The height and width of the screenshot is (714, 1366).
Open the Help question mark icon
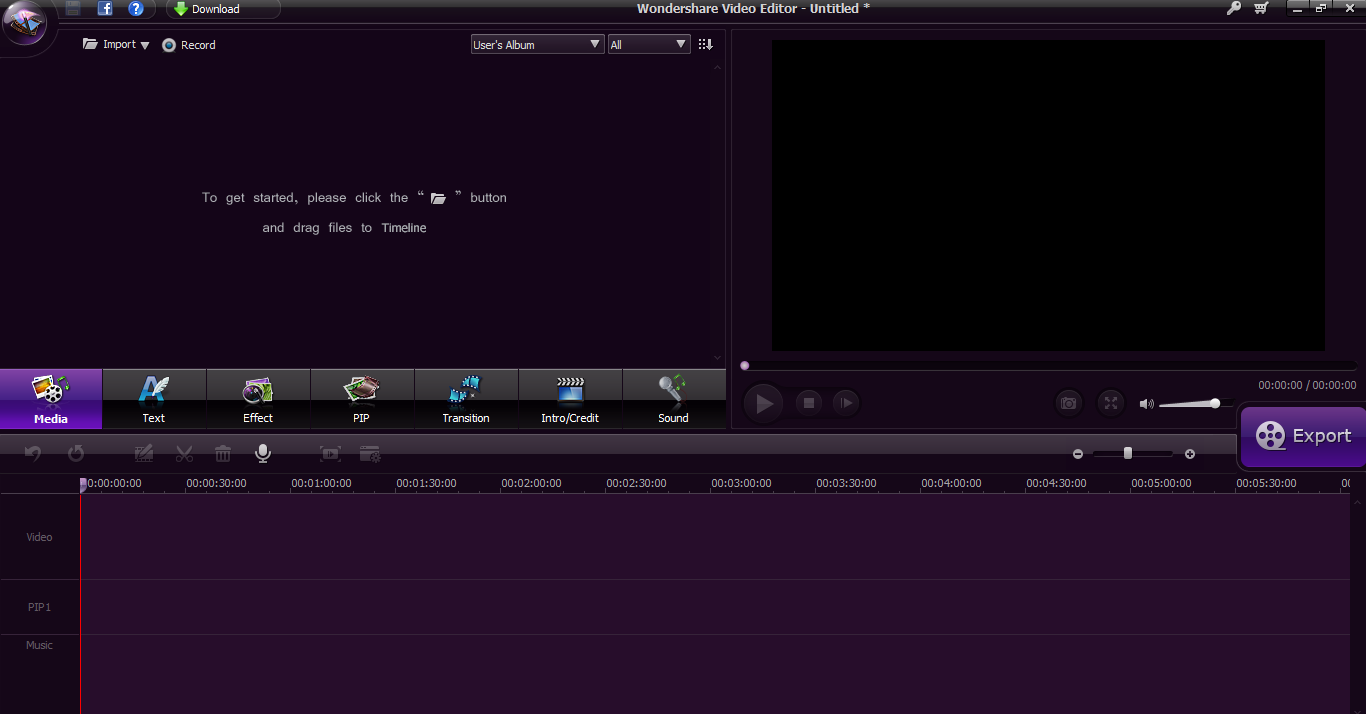click(136, 9)
